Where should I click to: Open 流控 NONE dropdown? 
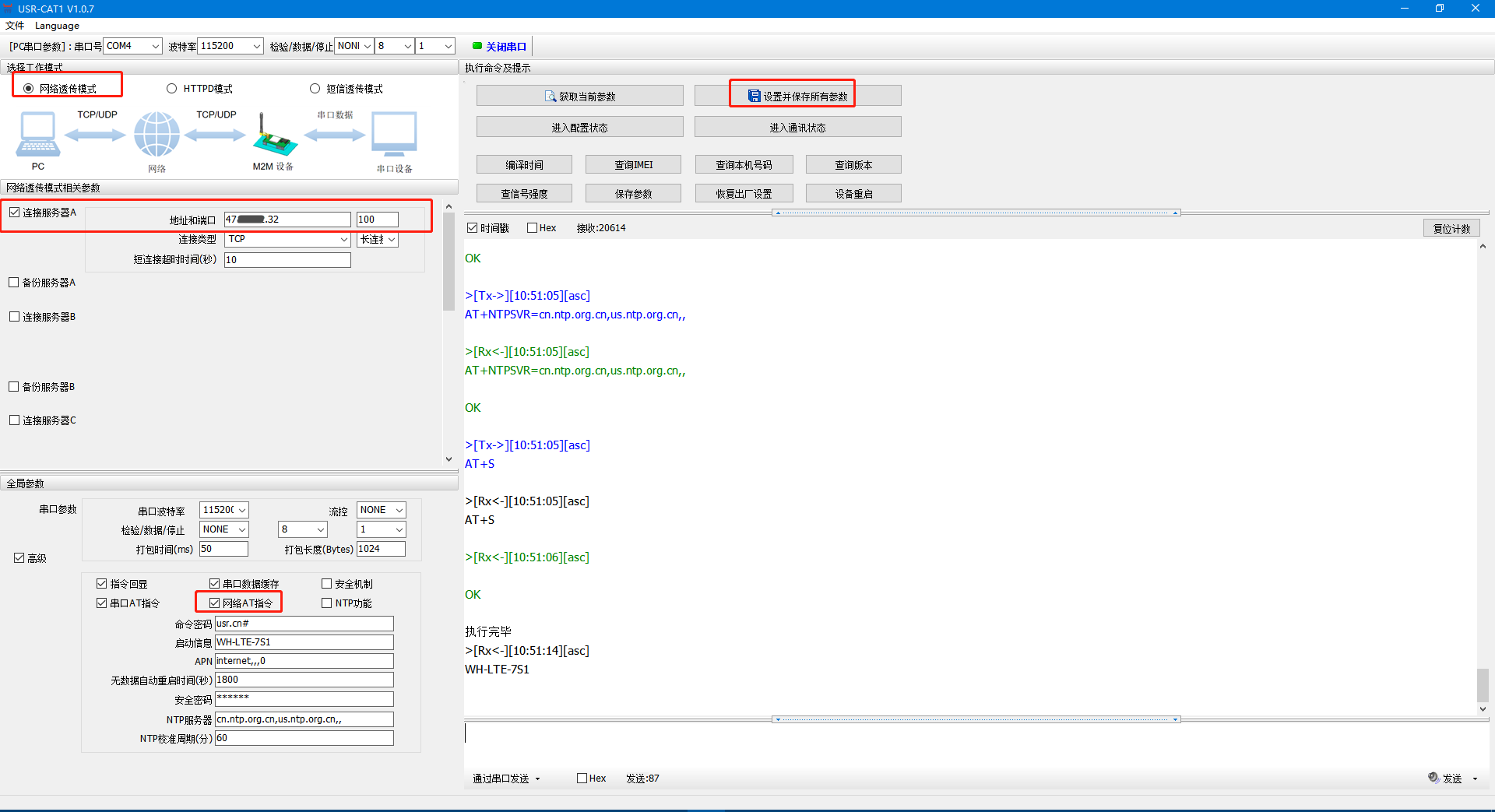tap(382, 510)
